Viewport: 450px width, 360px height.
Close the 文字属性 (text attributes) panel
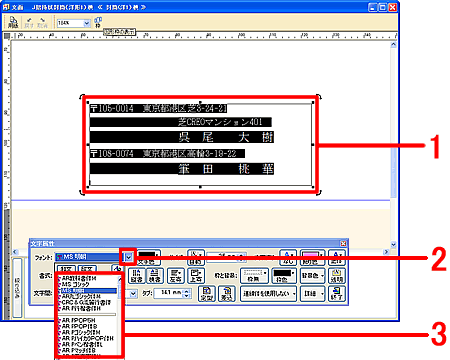[343, 243]
